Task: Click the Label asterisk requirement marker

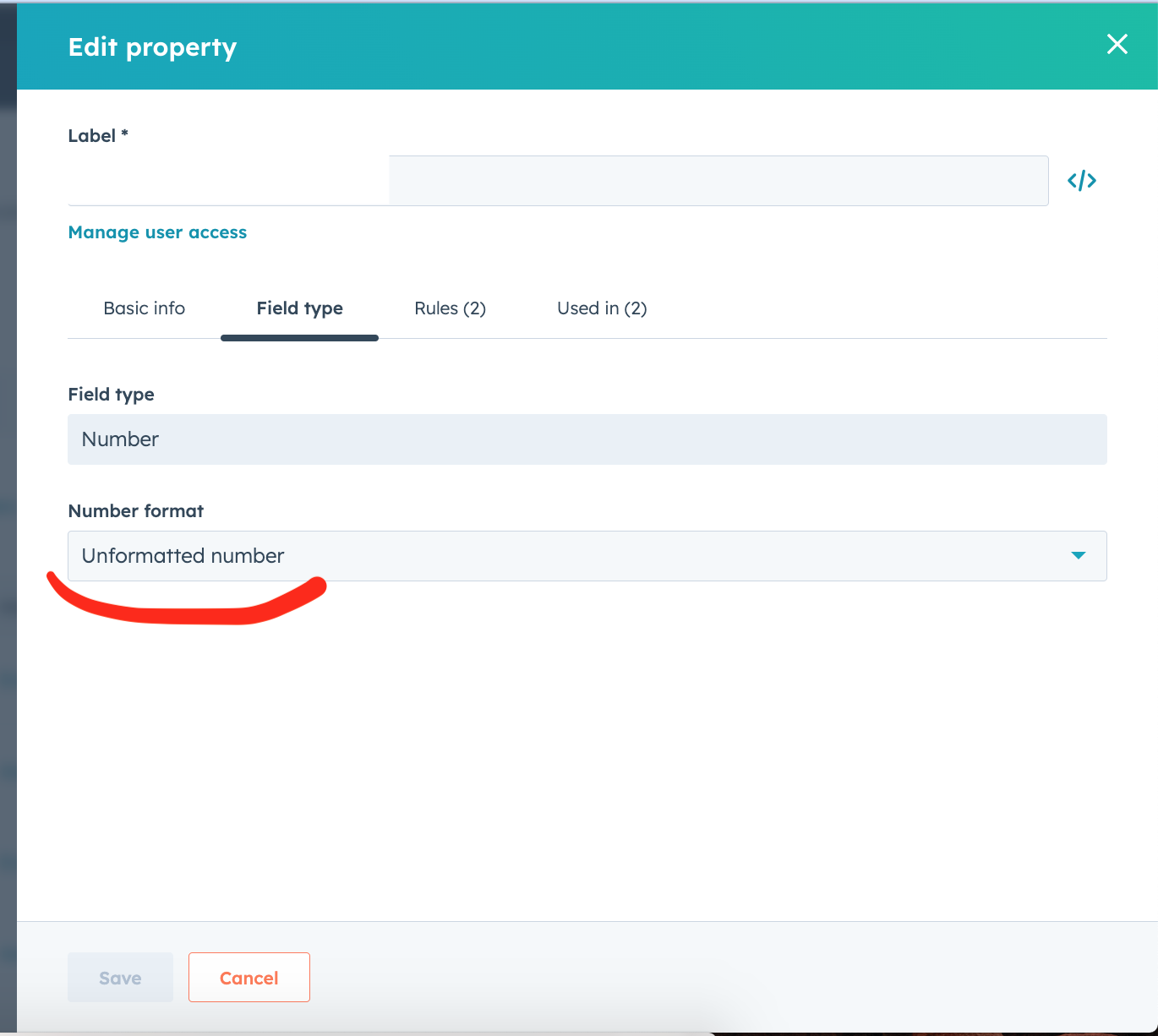Action: click(124, 134)
